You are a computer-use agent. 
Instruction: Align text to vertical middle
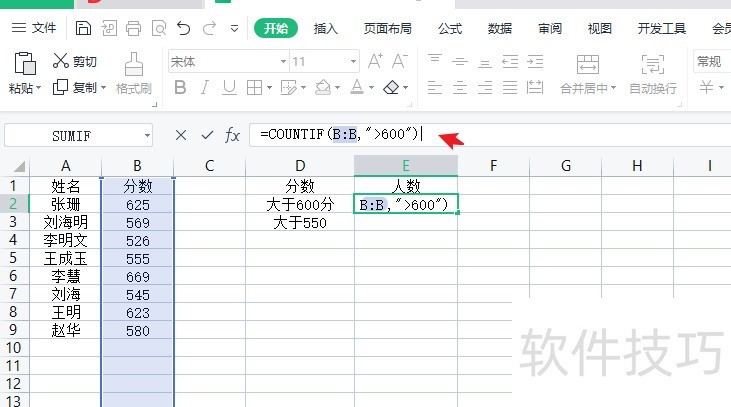[x=460, y=61]
